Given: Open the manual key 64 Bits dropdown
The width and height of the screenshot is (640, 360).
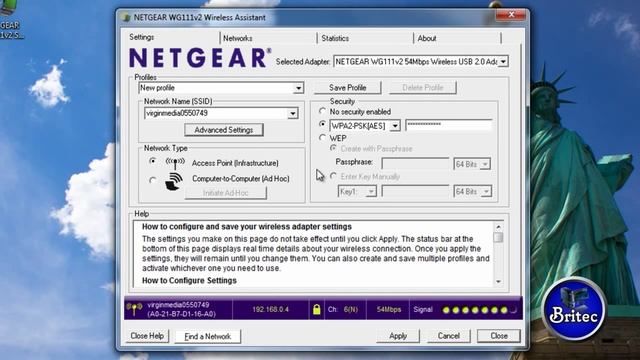Looking at the screenshot, I should point(486,191).
